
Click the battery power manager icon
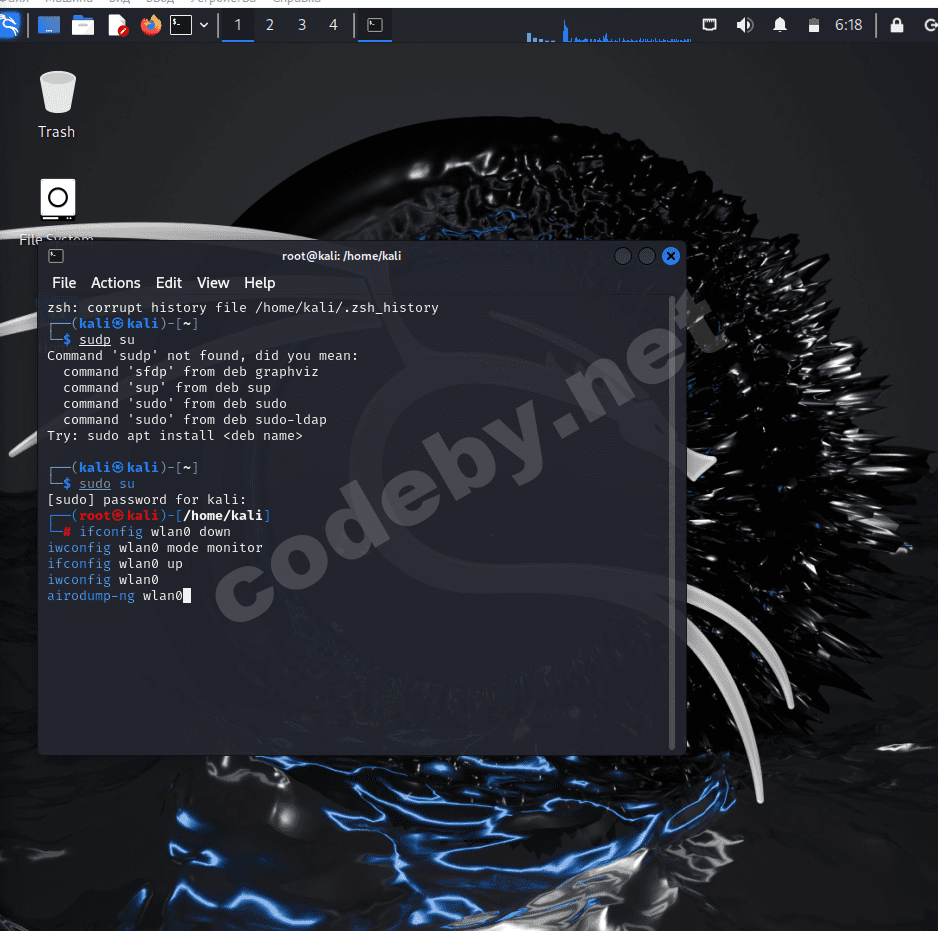tap(814, 25)
